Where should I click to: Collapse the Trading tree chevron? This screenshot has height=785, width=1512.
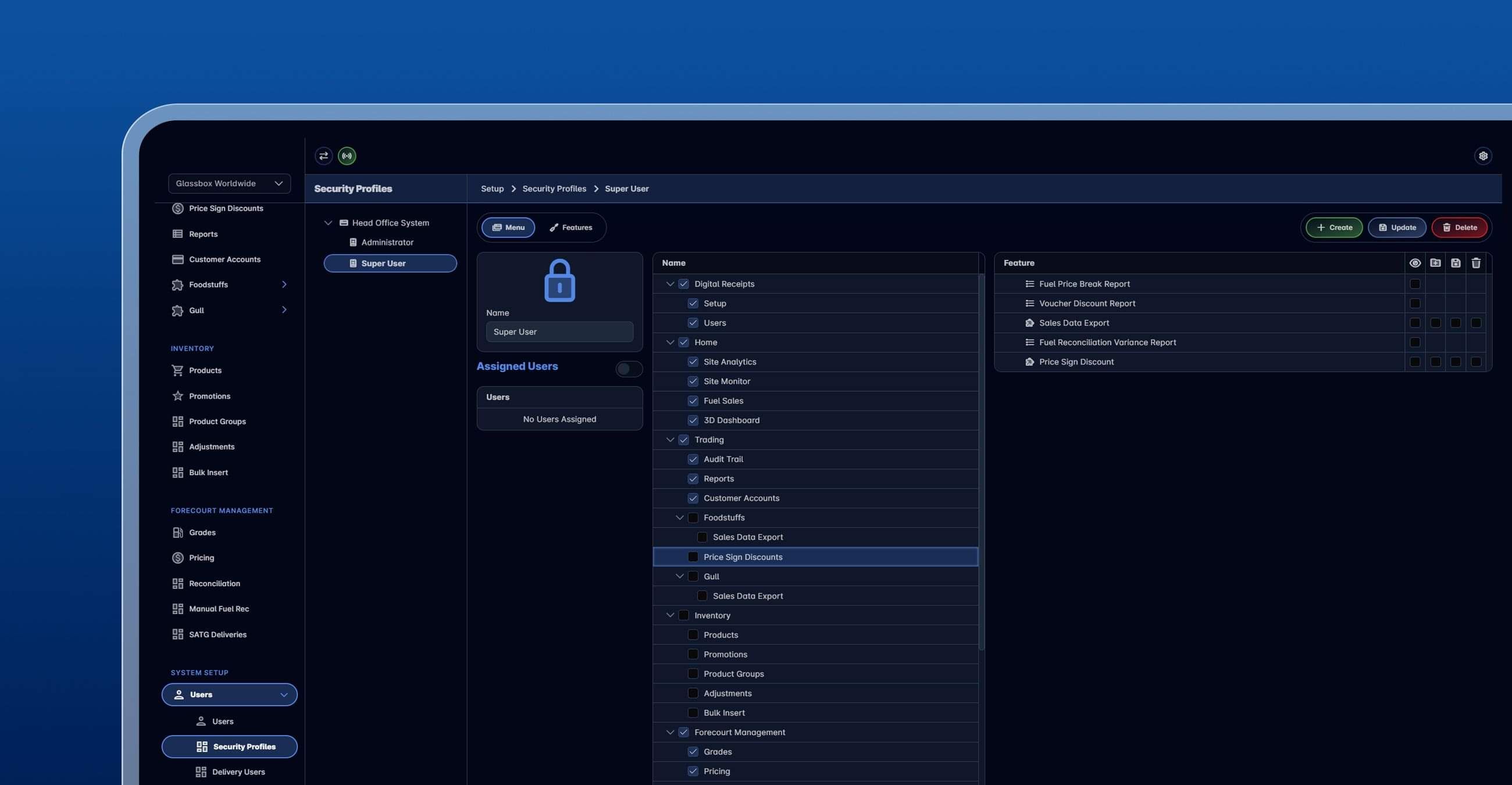click(x=670, y=440)
